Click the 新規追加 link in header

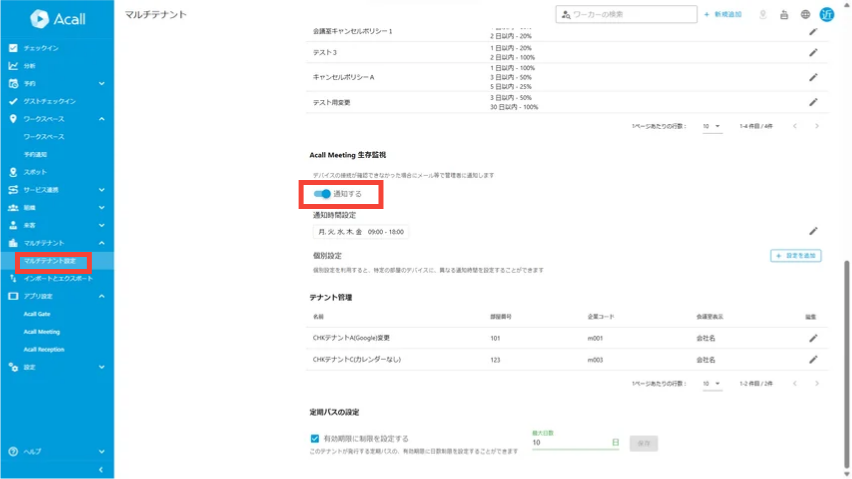723,15
